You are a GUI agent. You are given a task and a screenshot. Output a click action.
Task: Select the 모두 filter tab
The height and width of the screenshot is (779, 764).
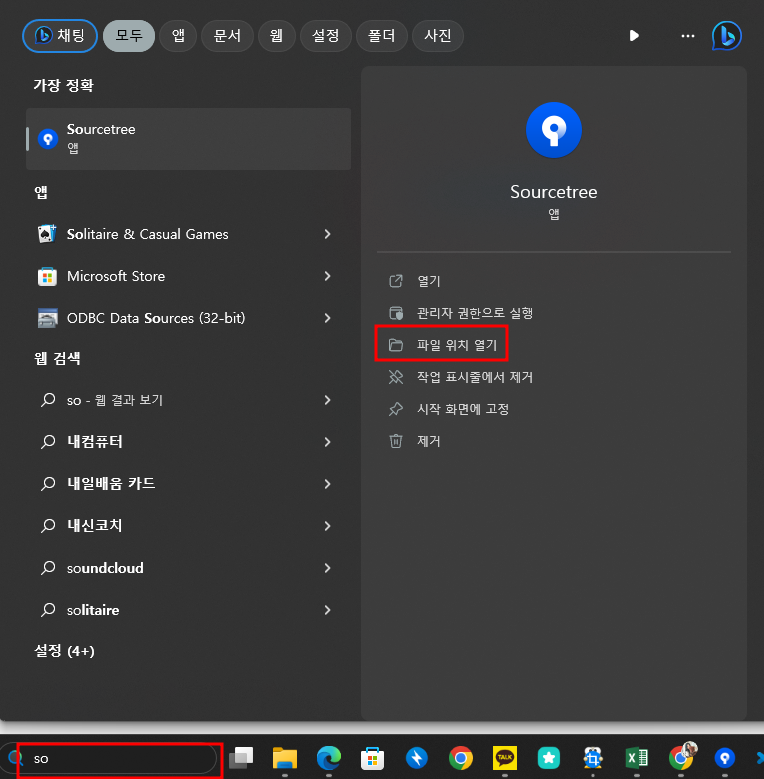tap(129, 36)
